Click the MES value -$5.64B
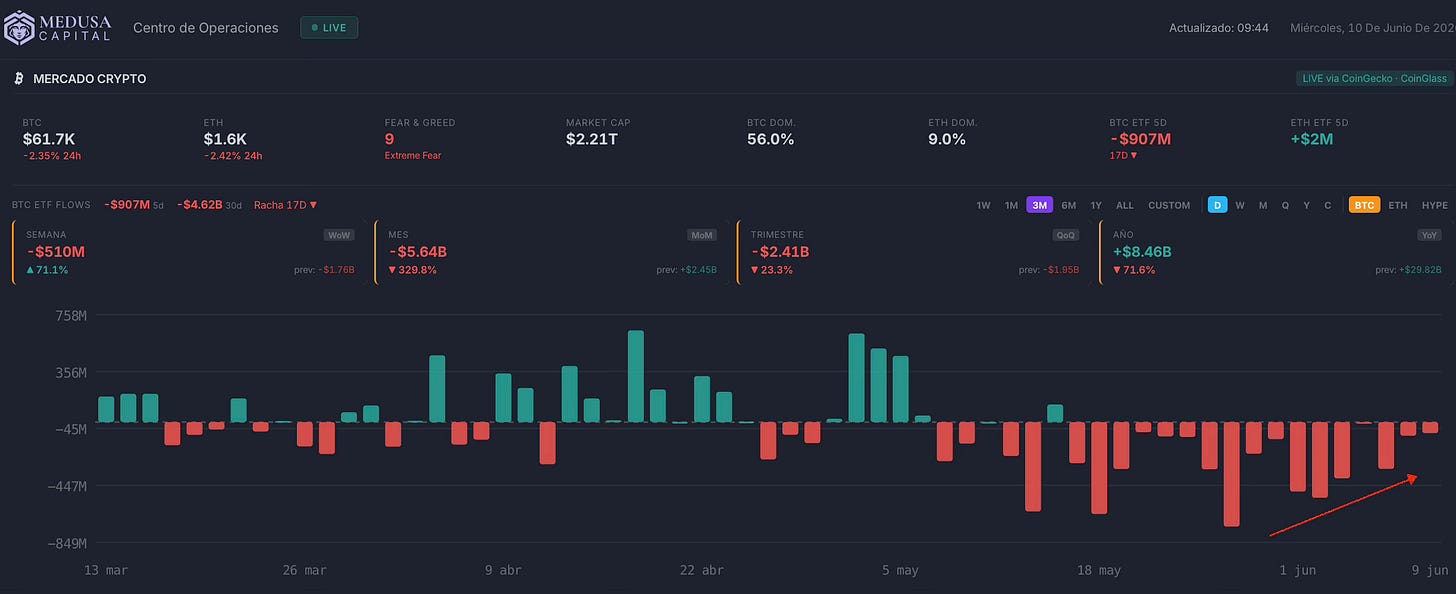This screenshot has width=1456, height=594. pos(417,252)
